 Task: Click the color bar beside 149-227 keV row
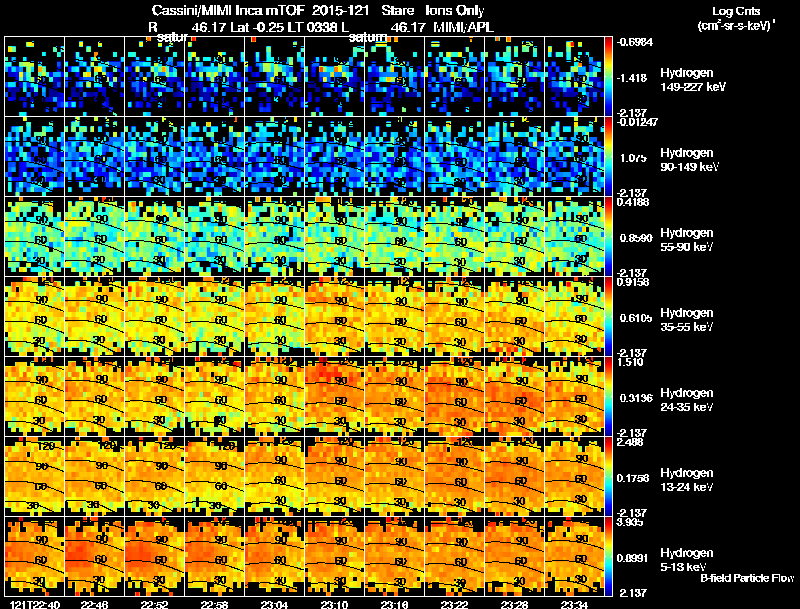[608, 77]
